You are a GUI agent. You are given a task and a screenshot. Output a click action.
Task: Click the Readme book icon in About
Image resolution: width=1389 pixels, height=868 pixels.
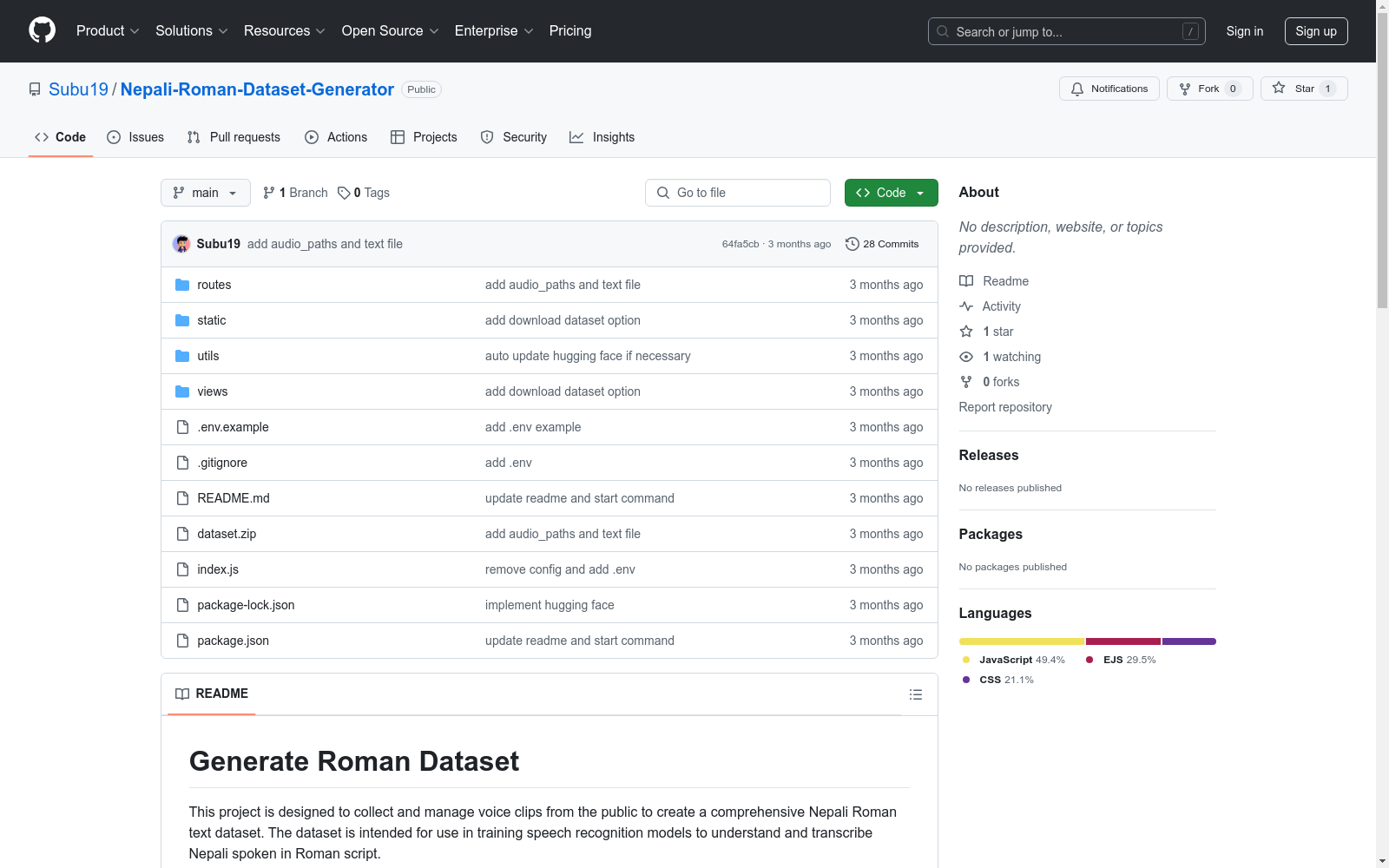(966, 281)
